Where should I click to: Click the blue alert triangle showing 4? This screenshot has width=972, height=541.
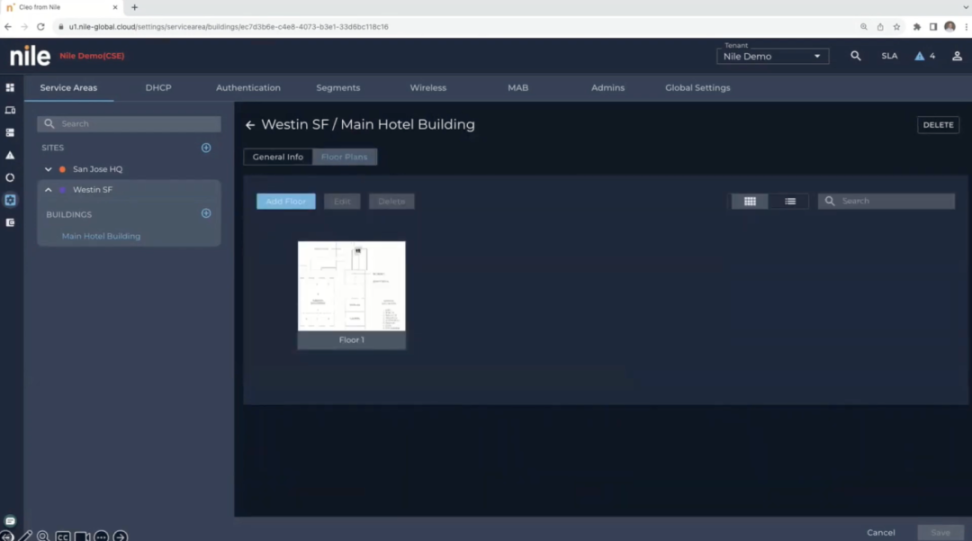920,56
